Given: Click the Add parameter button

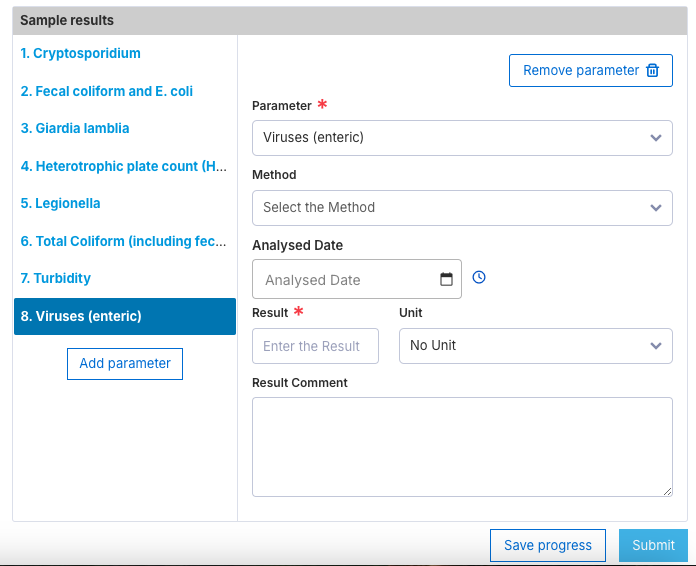Looking at the screenshot, I should pyautogui.click(x=125, y=364).
